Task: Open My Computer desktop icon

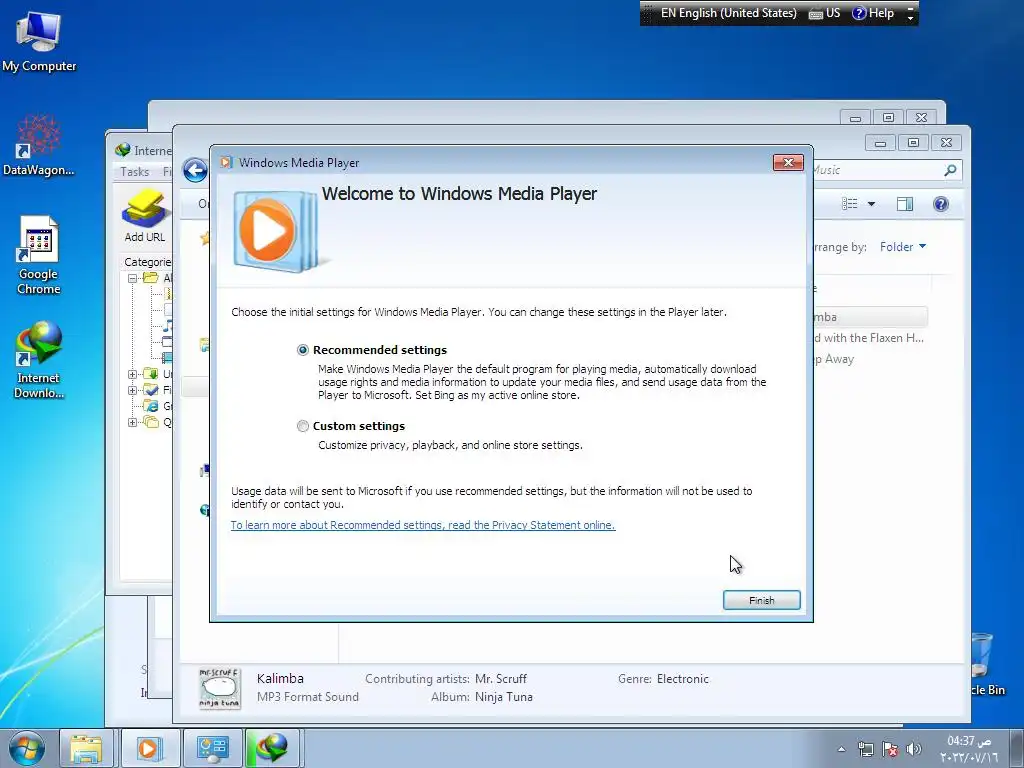Action: click(39, 42)
